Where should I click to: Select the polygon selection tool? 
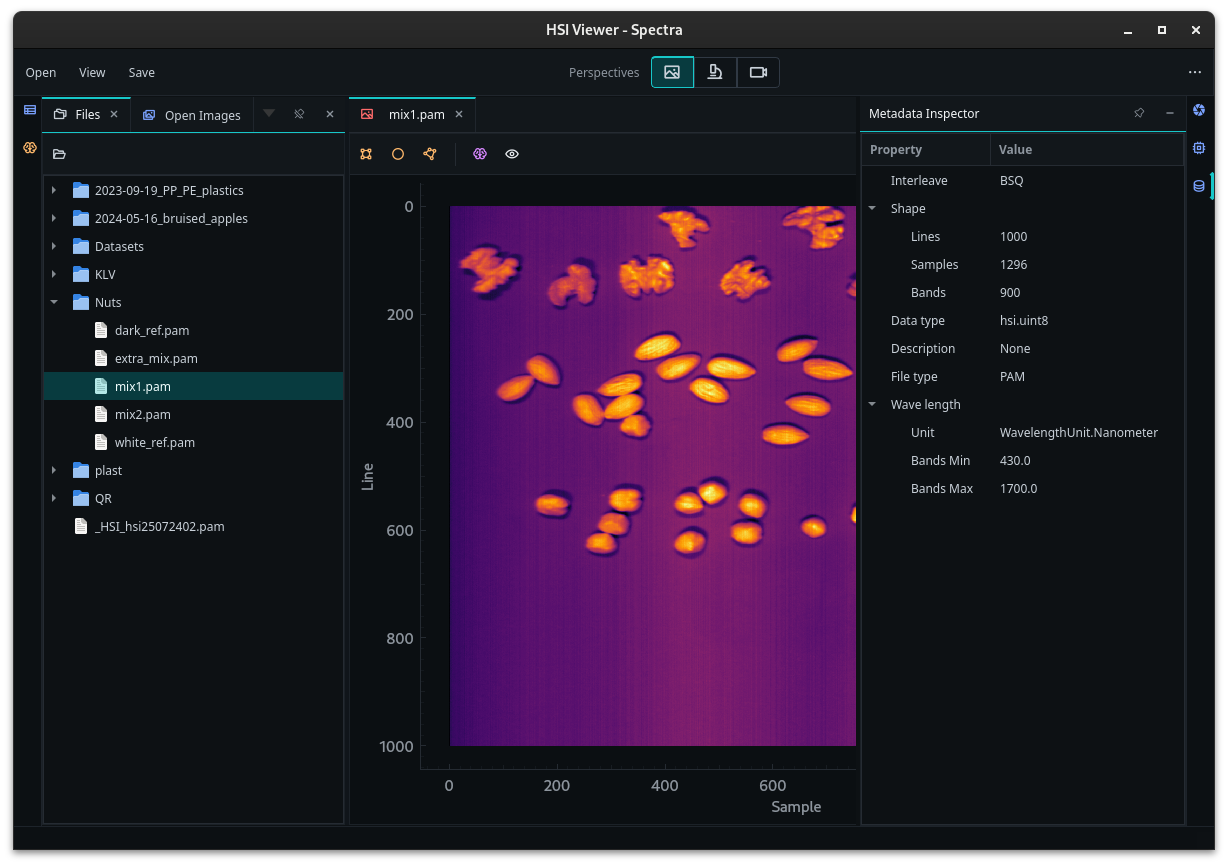tap(430, 154)
